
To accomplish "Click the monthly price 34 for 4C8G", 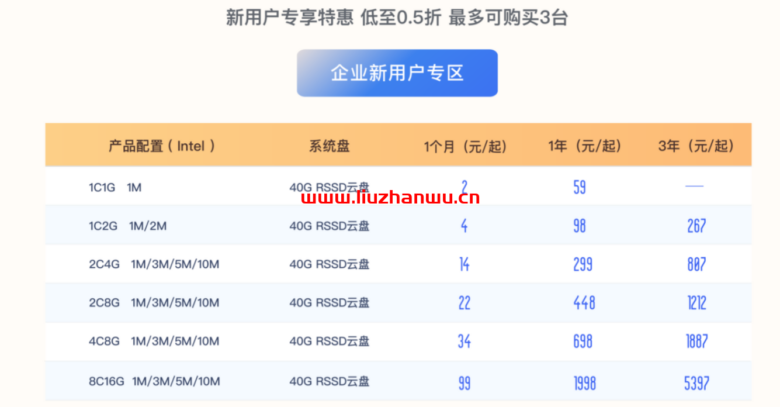I will coord(464,341).
